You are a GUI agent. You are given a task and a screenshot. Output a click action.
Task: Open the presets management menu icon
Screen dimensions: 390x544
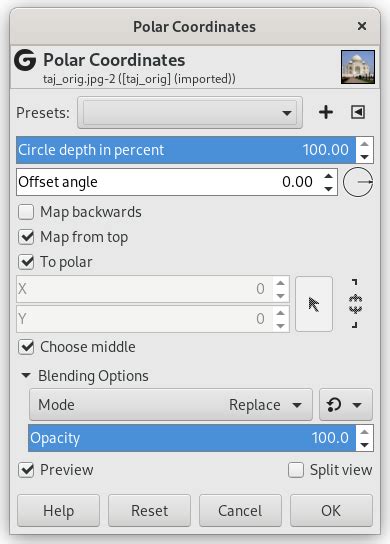point(358,112)
